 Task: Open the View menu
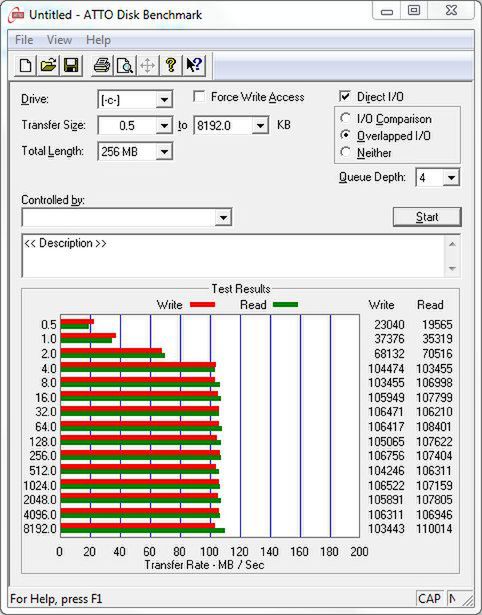[59, 40]
